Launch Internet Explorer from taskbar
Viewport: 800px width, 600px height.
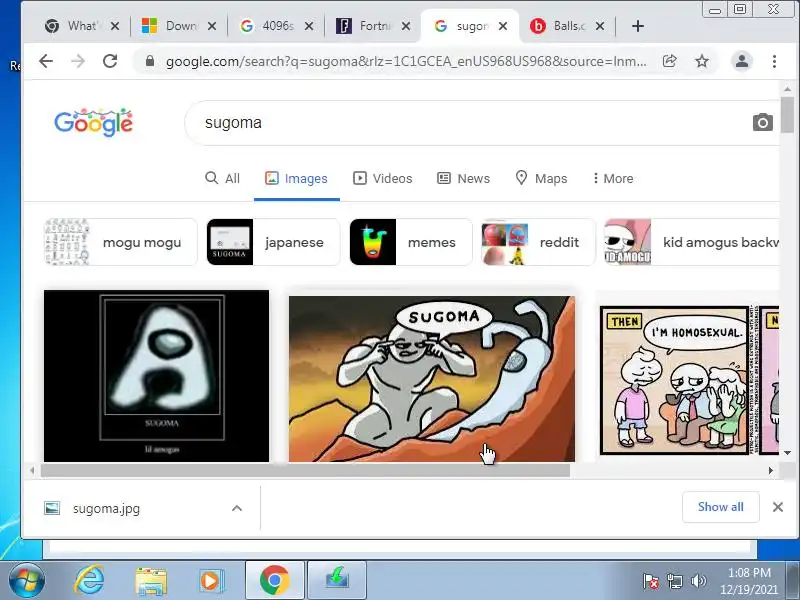[89, 580]
